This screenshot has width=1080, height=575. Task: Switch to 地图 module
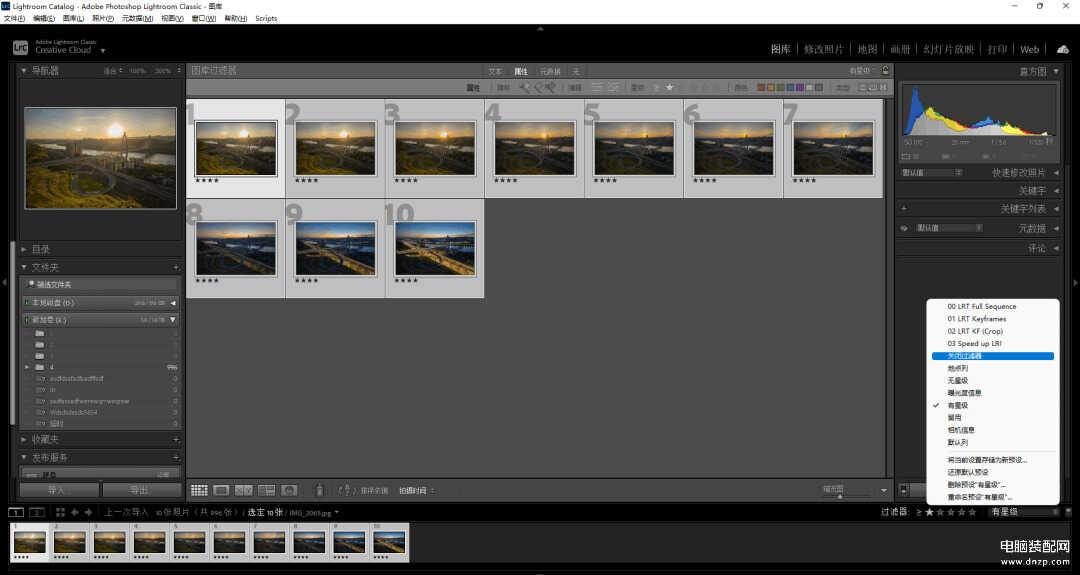(x=867, y=49)
